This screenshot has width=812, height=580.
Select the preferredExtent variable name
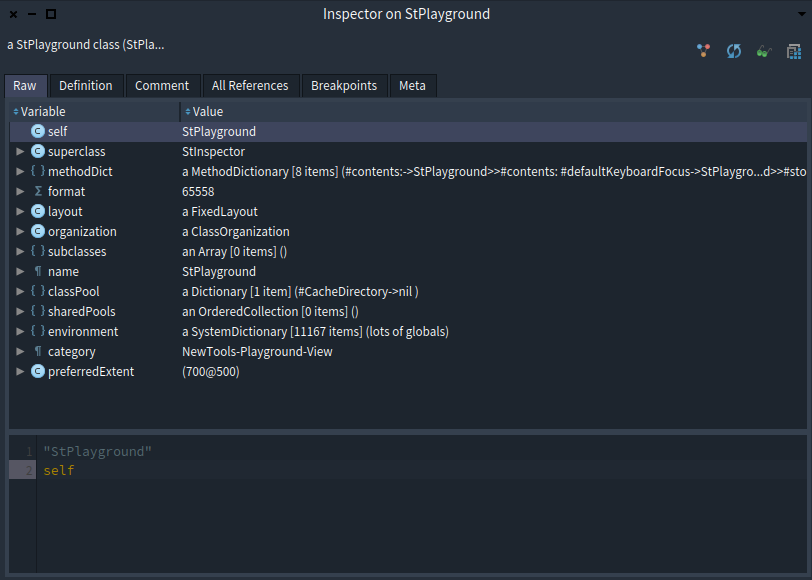click(x=91, y=371)
